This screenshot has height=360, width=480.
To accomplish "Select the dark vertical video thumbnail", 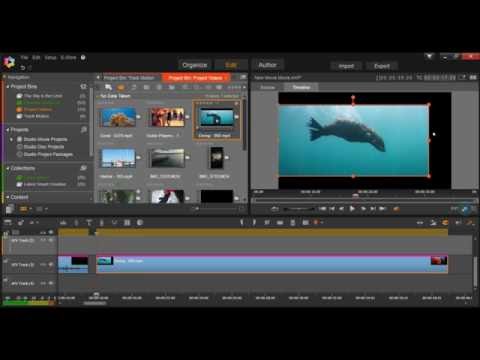I will point(217,158).
